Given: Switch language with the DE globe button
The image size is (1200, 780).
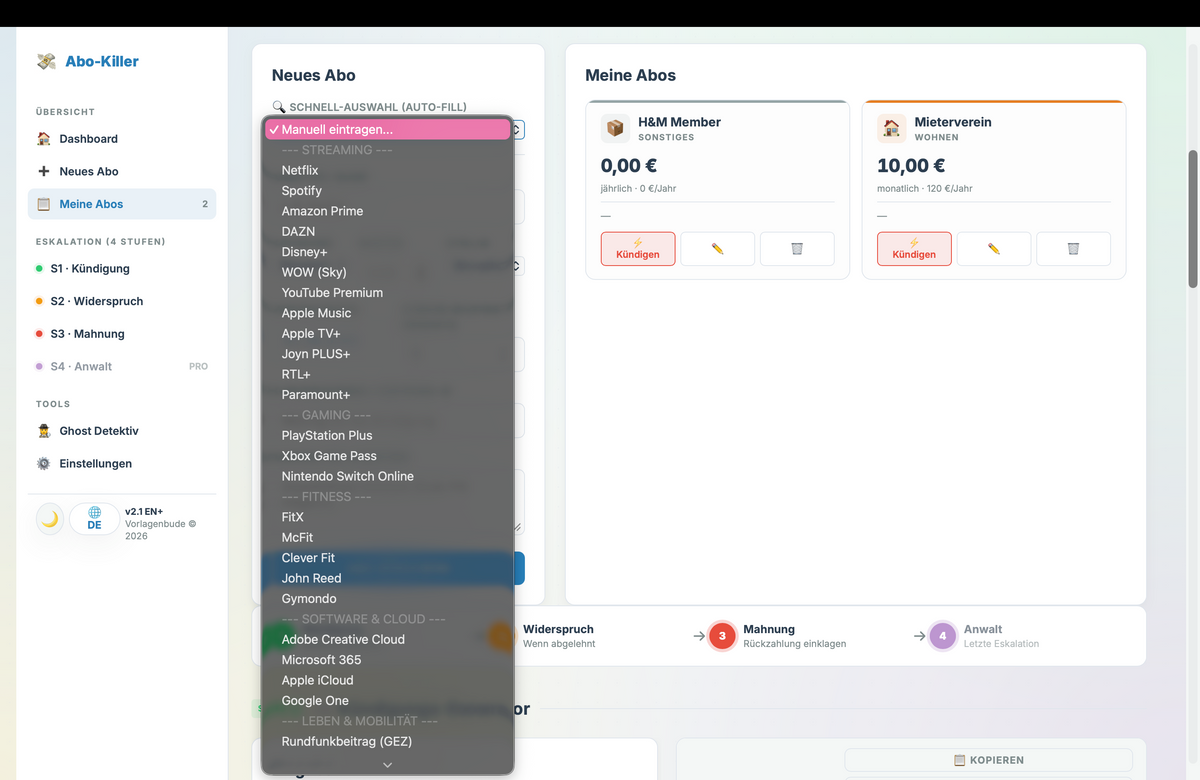Looking at the screenshot, I should click(x=94, y=519).
